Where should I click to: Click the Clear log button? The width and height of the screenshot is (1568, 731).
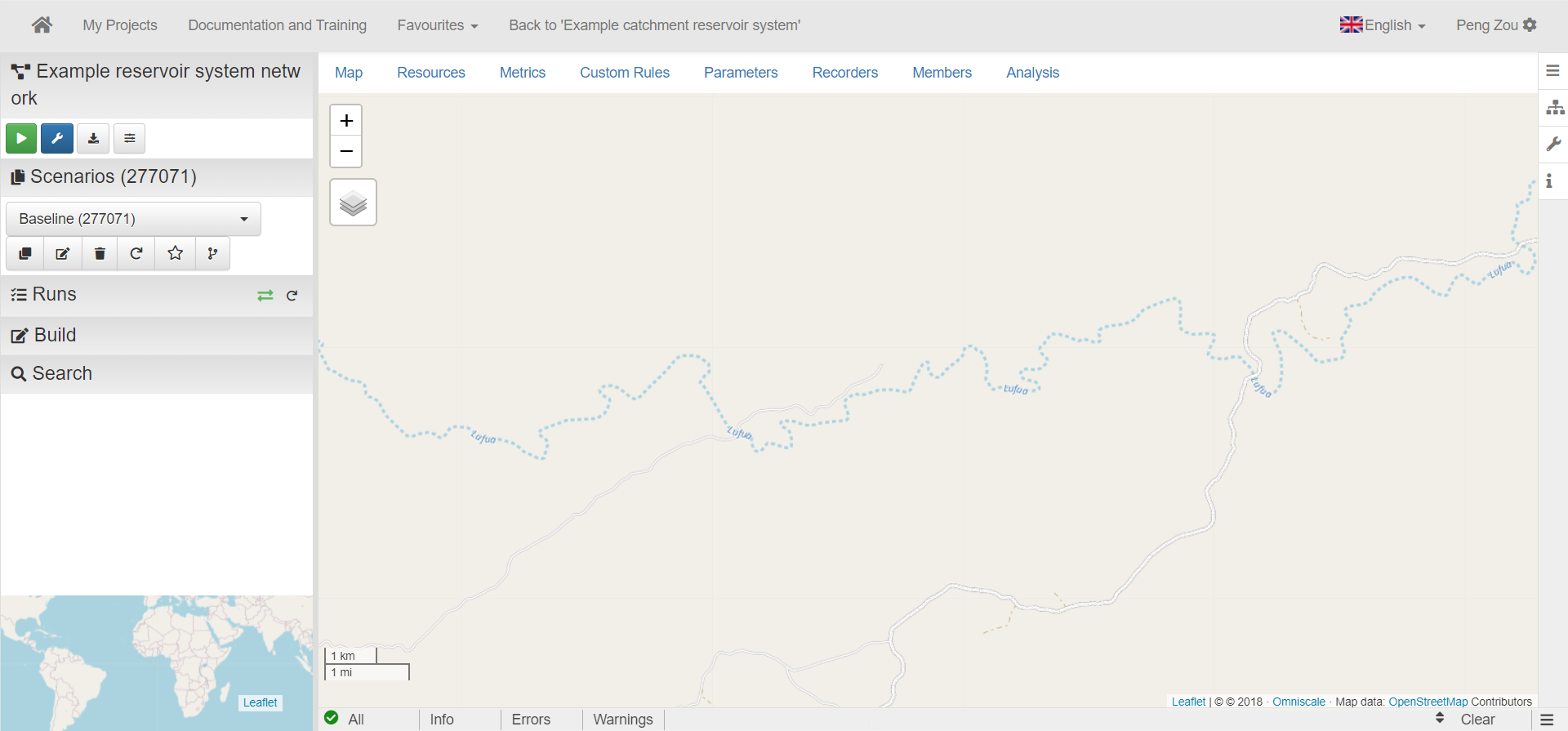1477,720
